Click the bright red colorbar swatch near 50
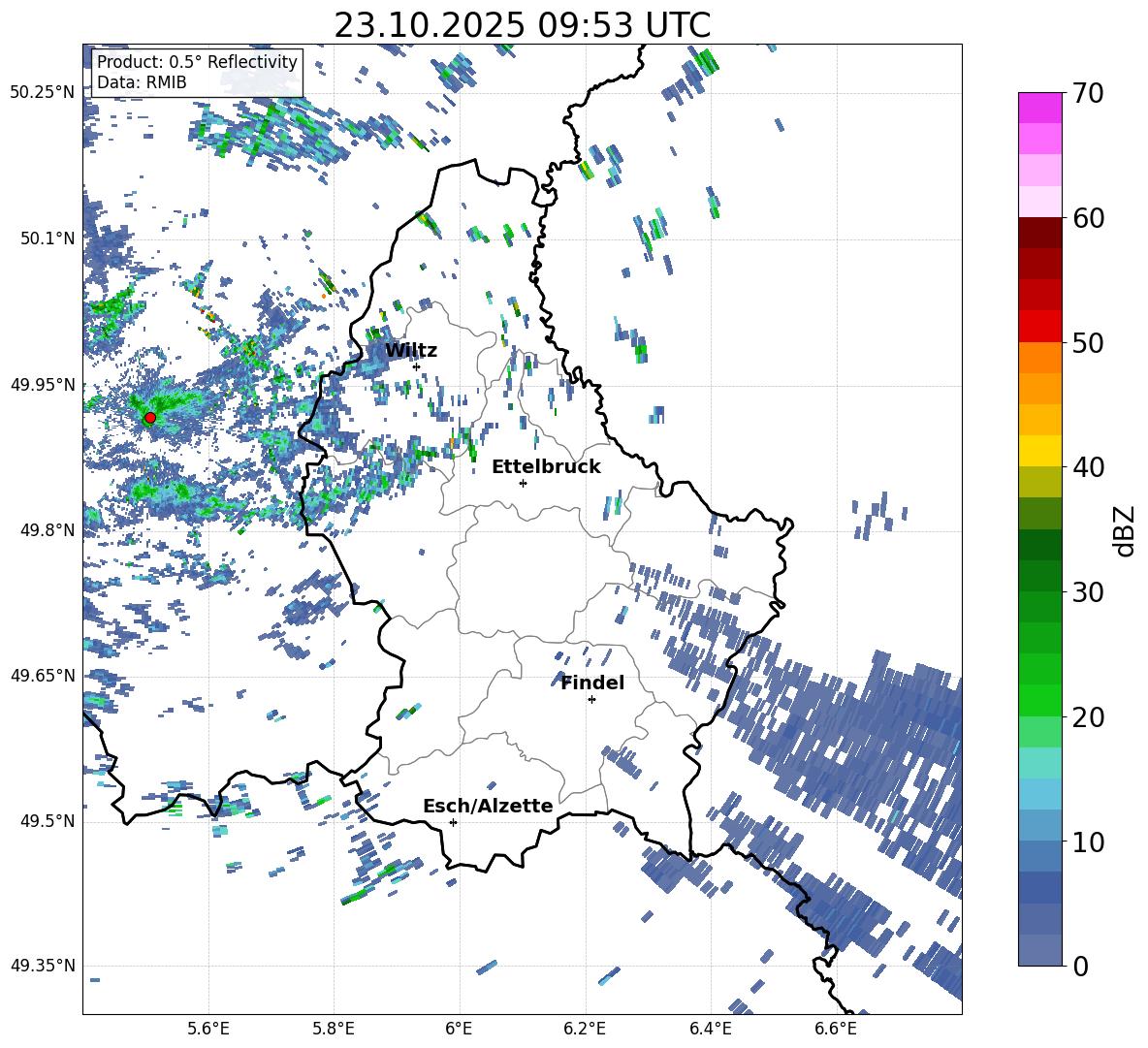Viewport: 1148px width, 1048px height. (1039, 327)
